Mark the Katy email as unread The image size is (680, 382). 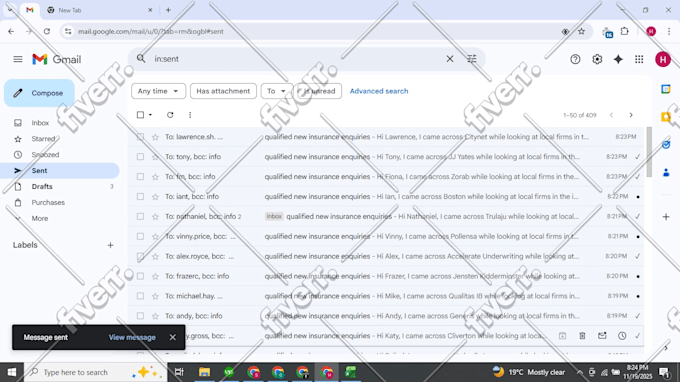pos(602,336)
